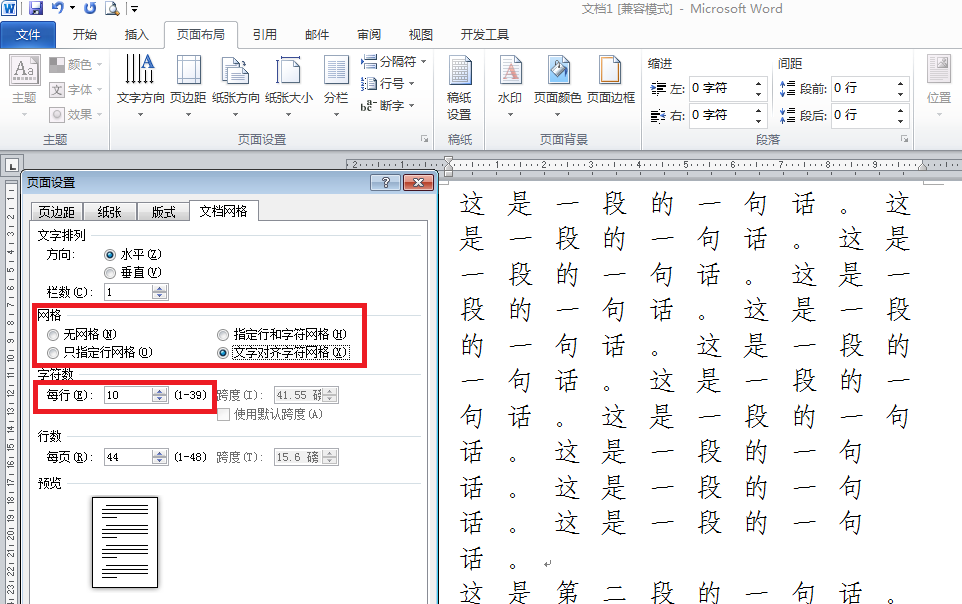The image size is (962, 604).
Task: Open the 字体 theme fonts menu
Action: click(x=75, y=90)
